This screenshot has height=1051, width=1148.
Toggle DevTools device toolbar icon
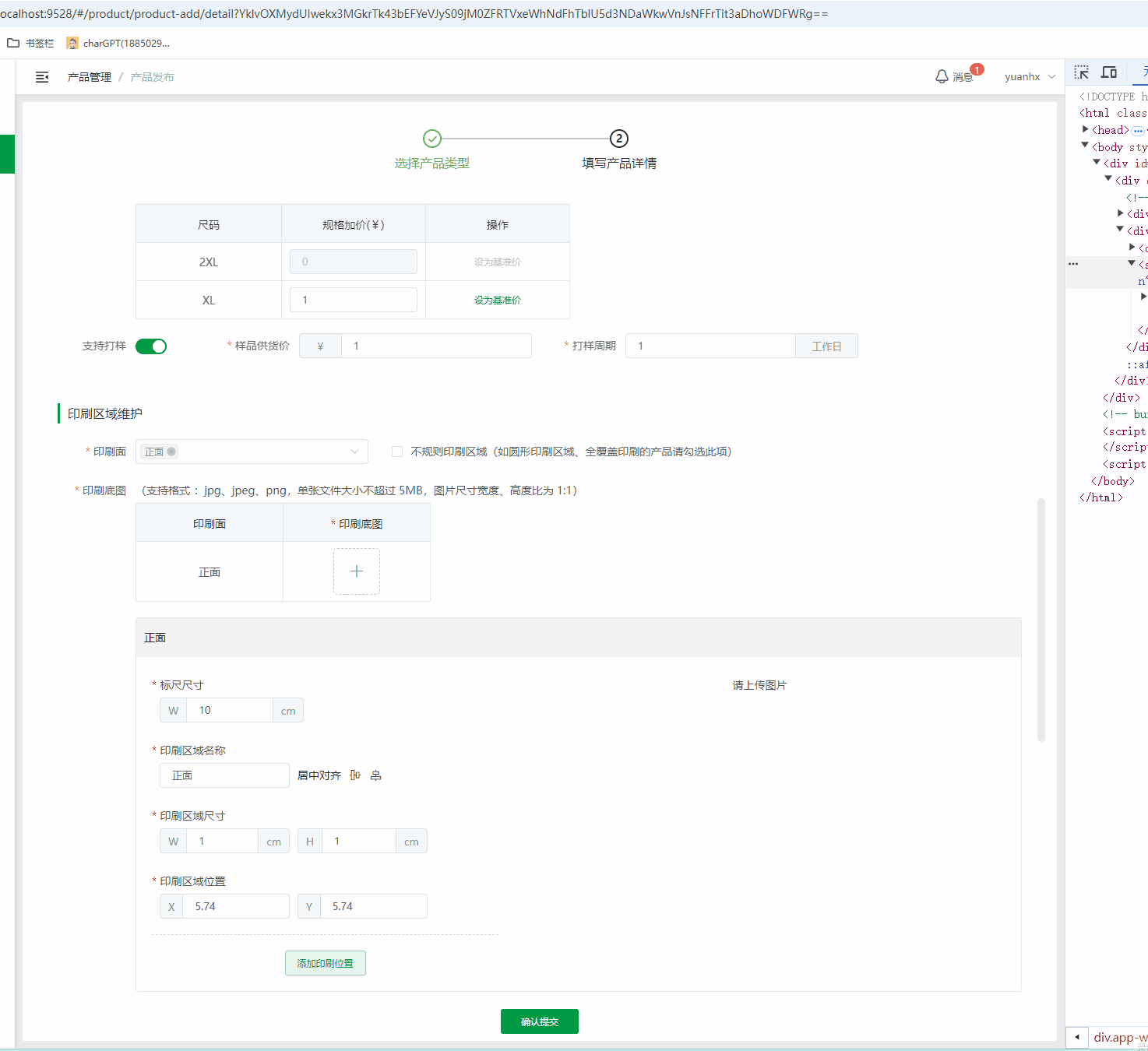pyautogui.click(x=1109, y=72)
